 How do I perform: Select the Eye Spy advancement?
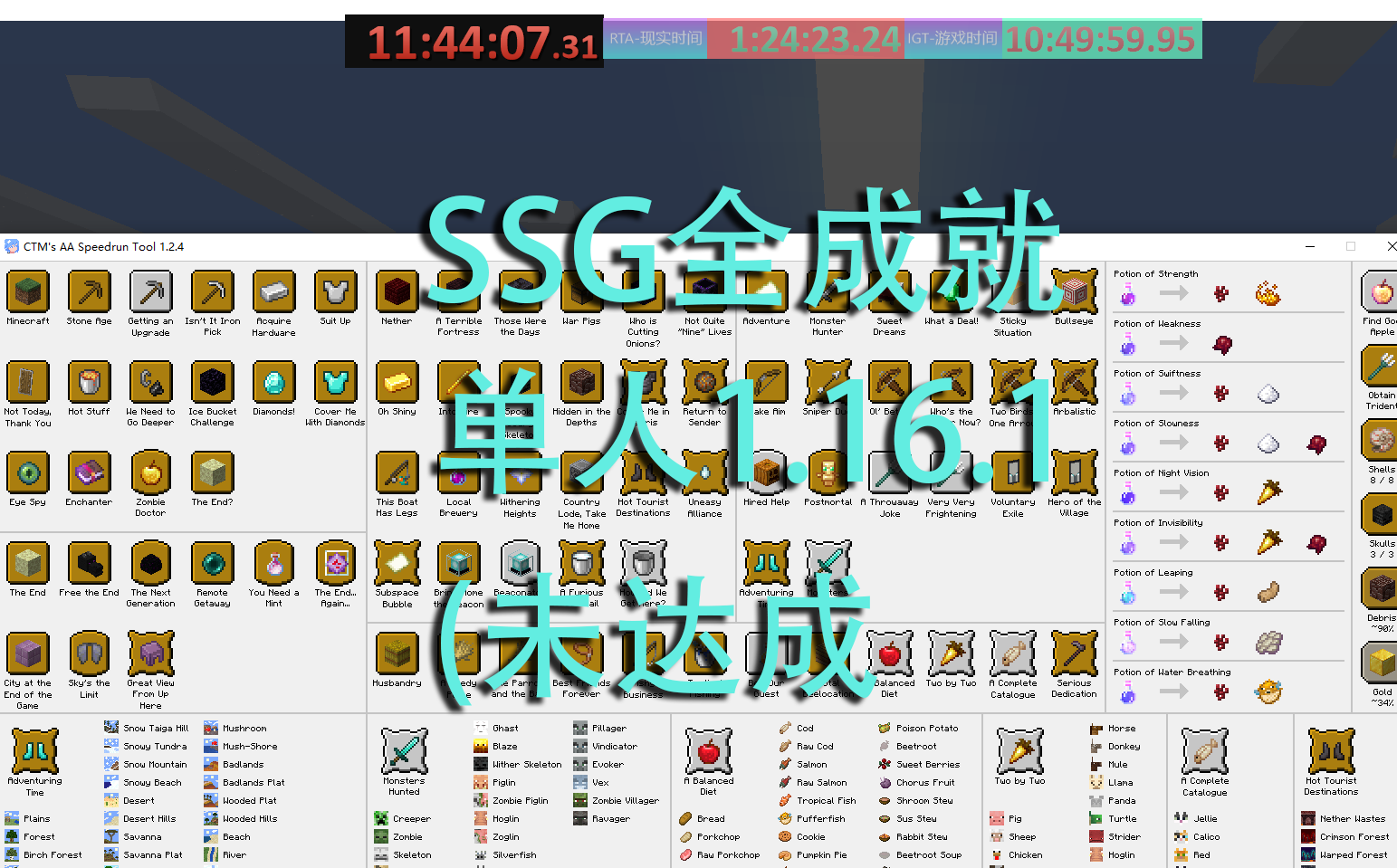coord(27,474)
